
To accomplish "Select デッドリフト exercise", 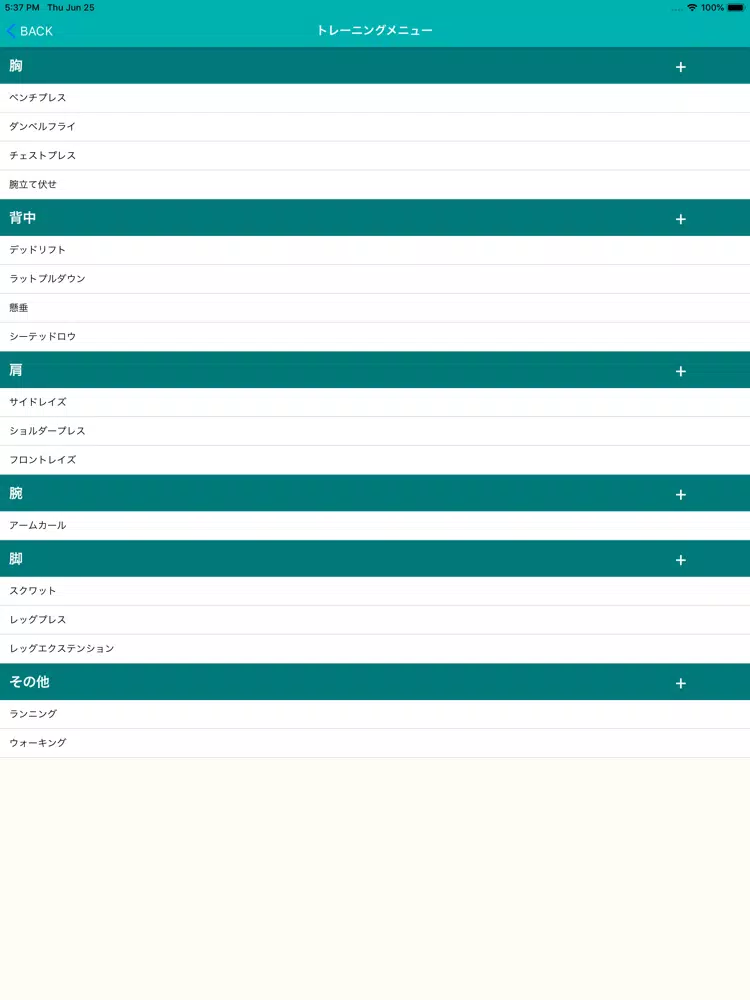I will coord(375,250).
